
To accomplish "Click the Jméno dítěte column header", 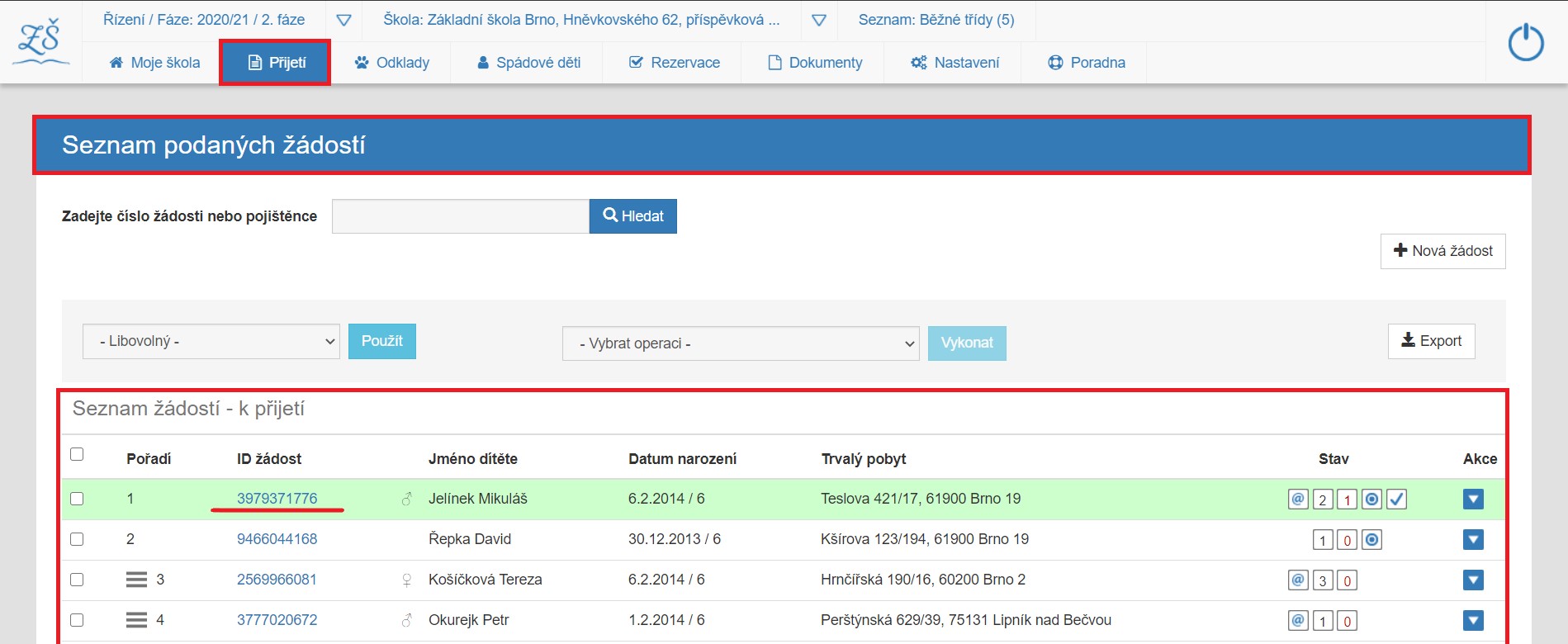I will [473, 459].
